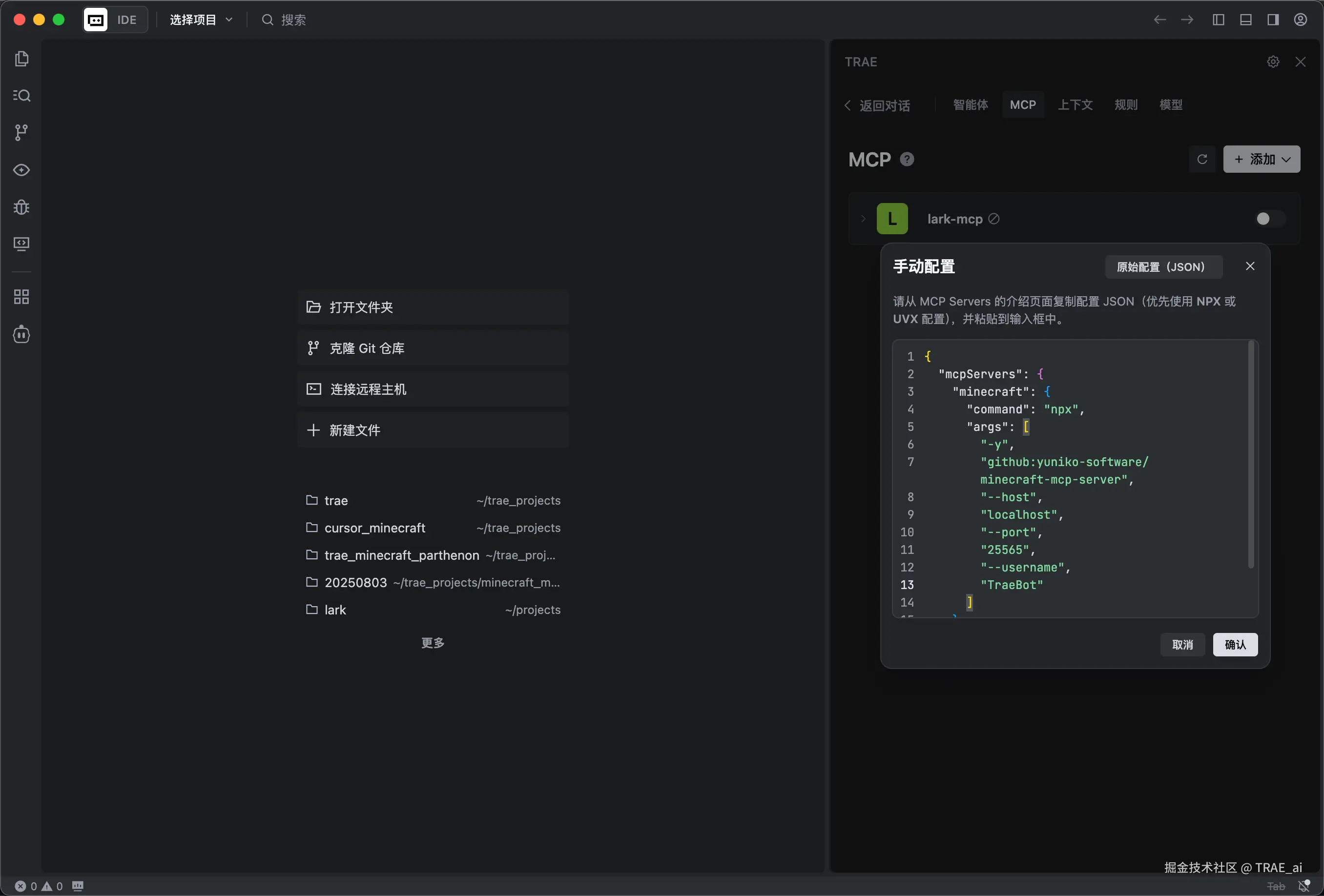Switch to the 智能体 tab

970,105
